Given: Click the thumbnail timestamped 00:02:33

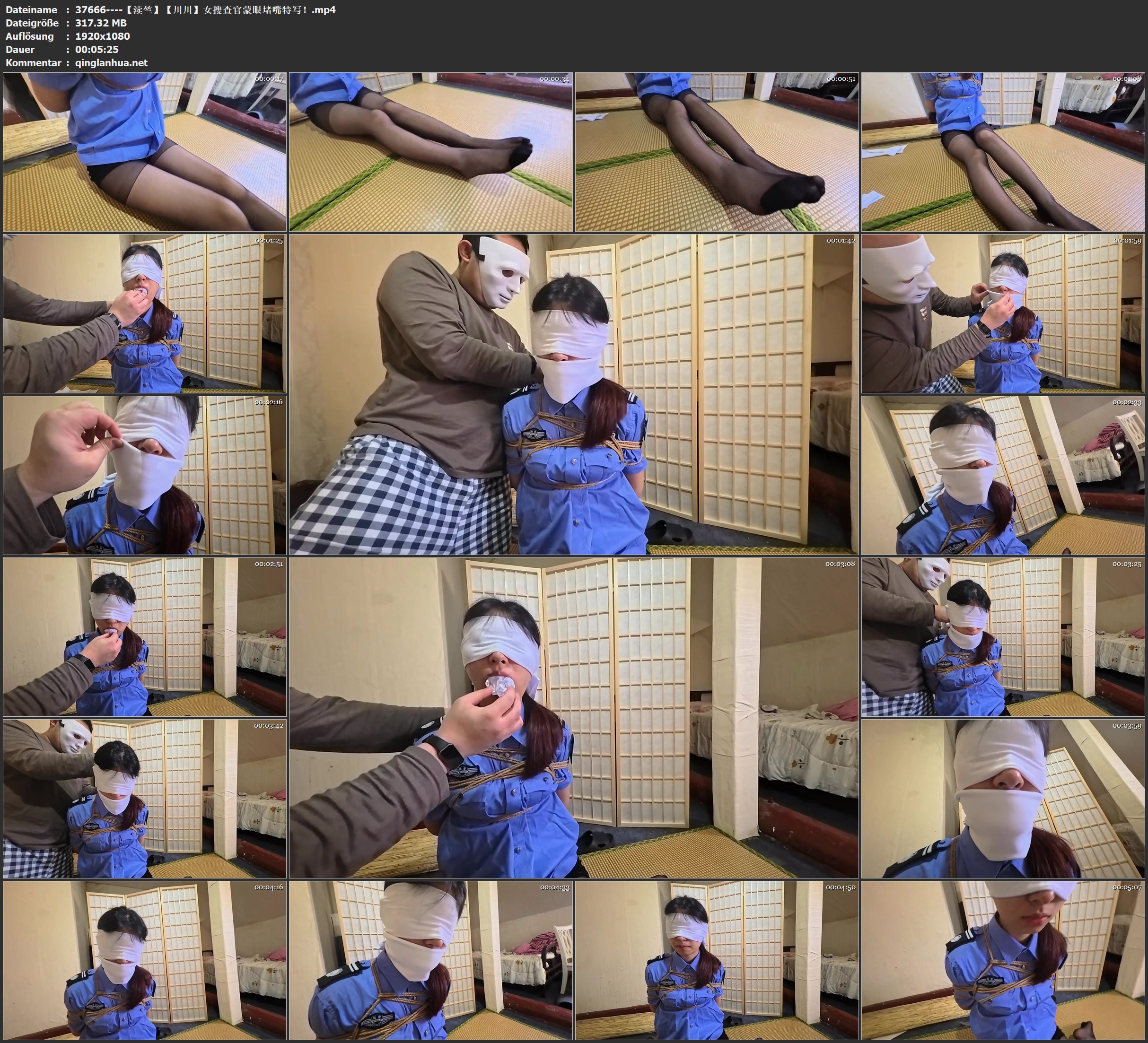Looking at the screenshot, I should coord(1003,475).
